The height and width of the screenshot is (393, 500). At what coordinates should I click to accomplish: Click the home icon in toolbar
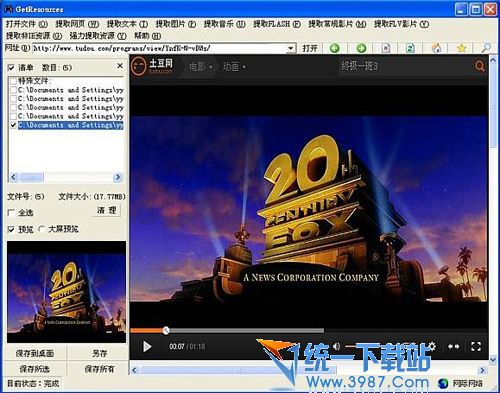tap(436, 48)
